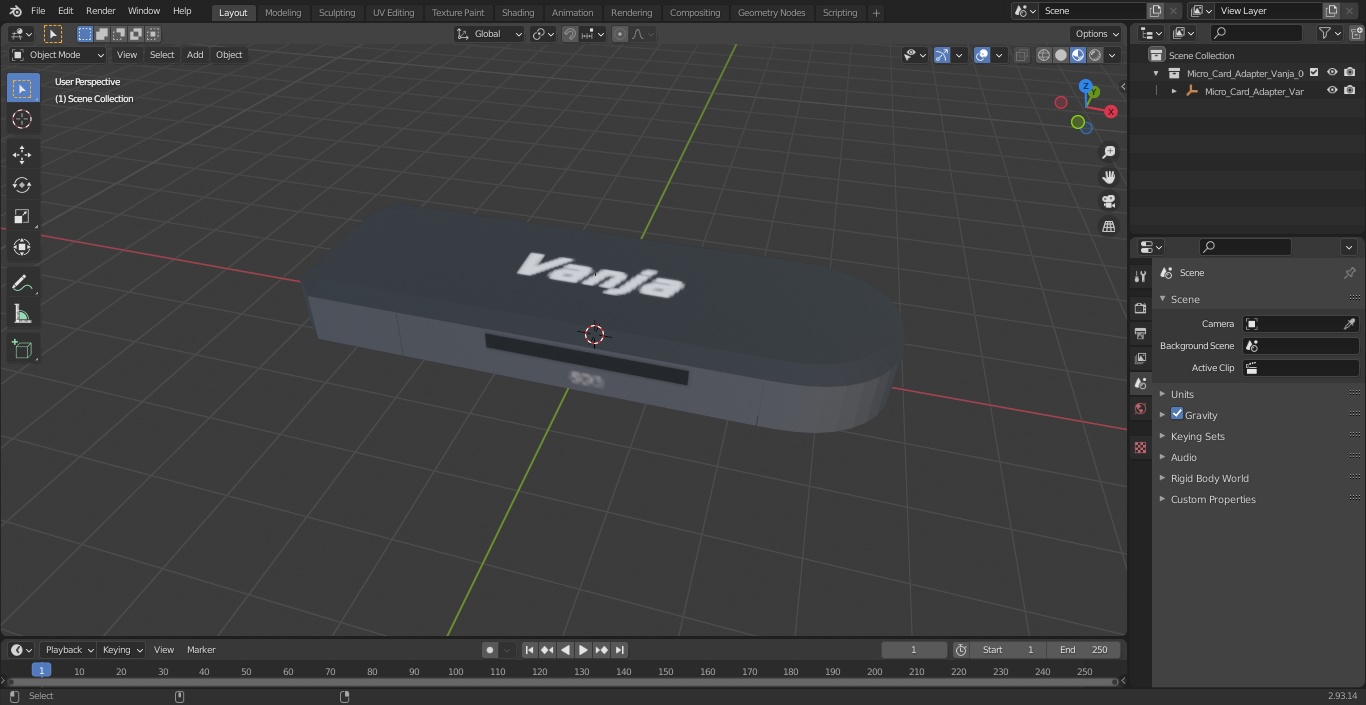1366x705 pixels.
Task: Click the X axis on navigation gizmo
Action: tap(1110, 112)
